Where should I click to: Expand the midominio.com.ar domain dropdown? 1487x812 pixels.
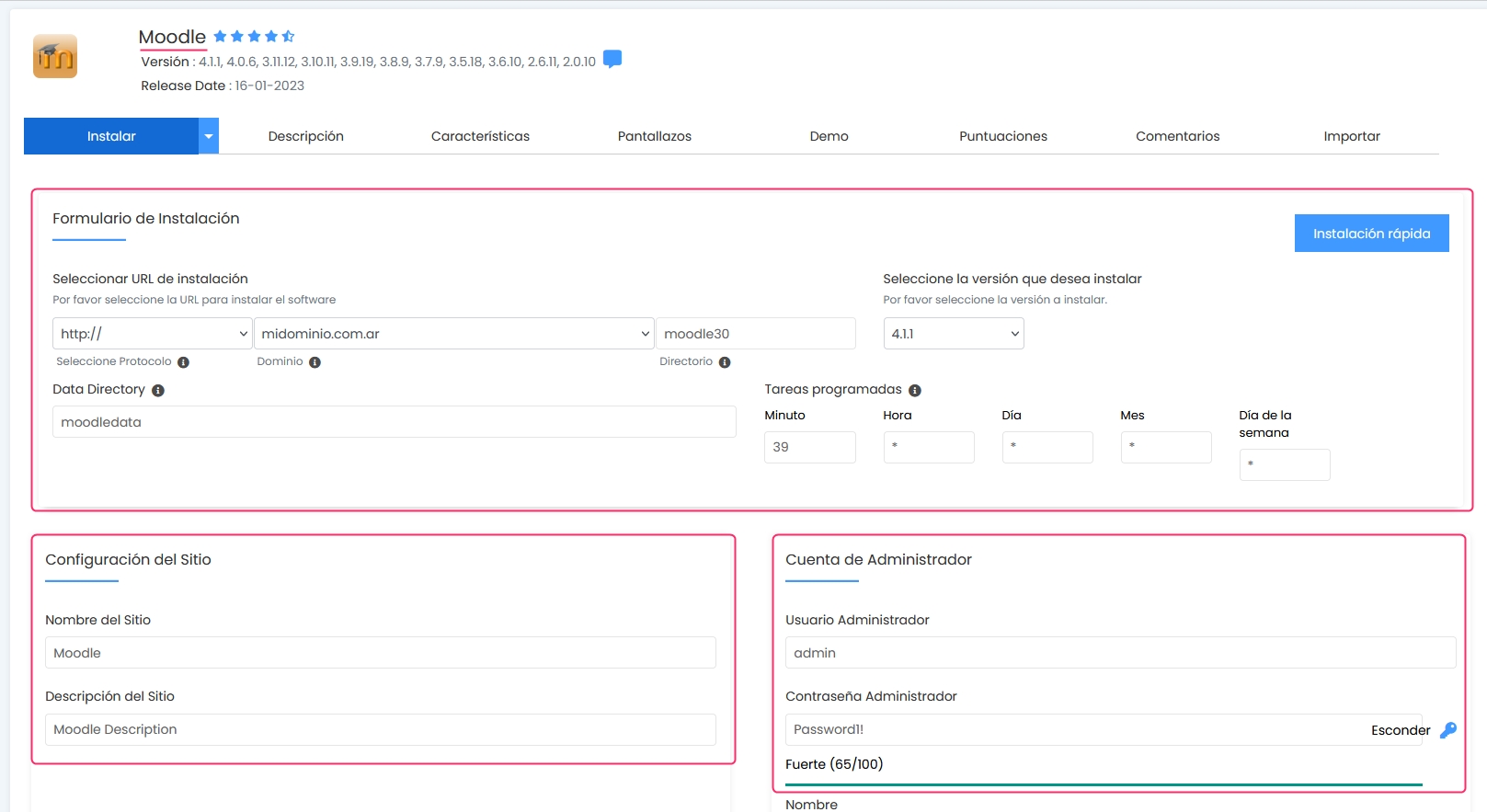point(453,334)
